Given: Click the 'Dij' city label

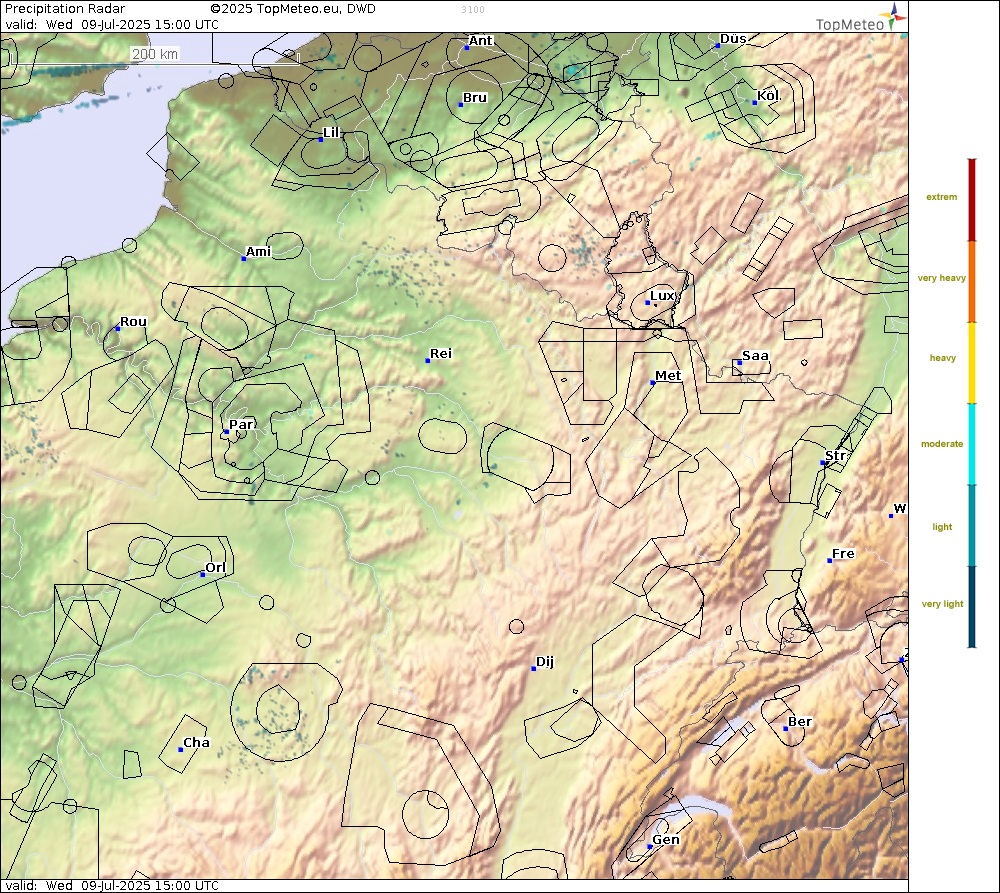Looking at the screenshot, I should [x=545, y=661].
